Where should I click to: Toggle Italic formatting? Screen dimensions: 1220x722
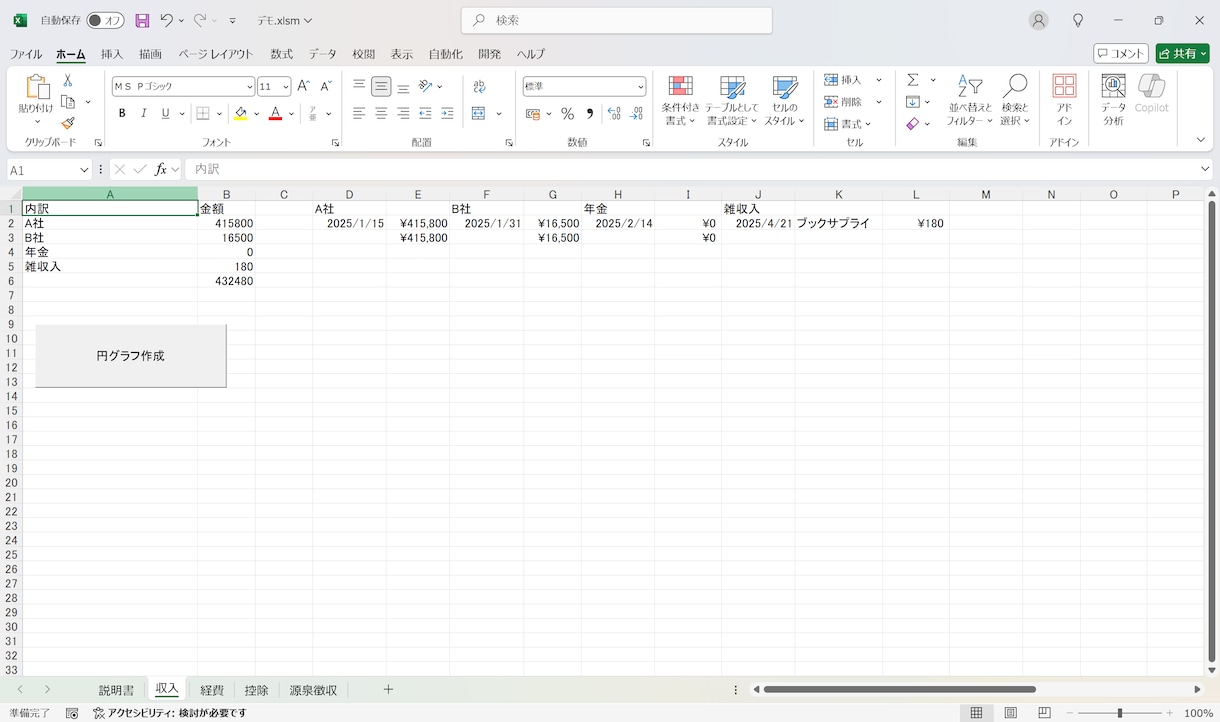coord(144,114)
